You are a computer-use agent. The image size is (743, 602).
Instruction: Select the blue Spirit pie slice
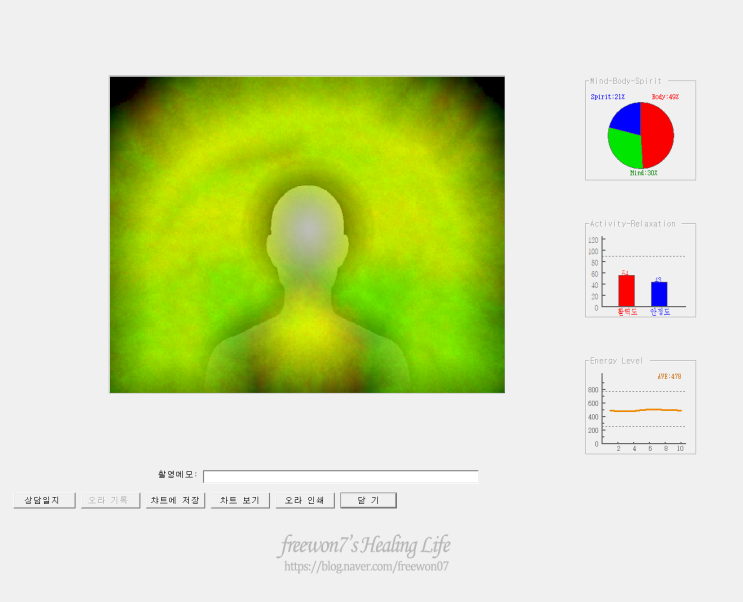coord(626,119)
